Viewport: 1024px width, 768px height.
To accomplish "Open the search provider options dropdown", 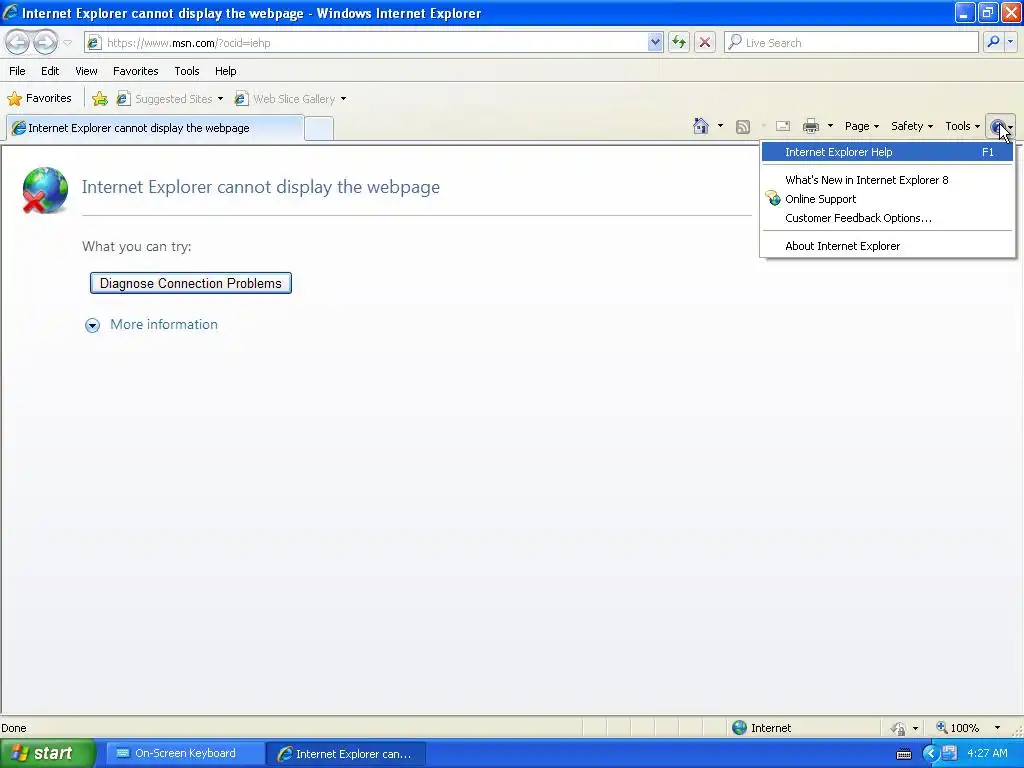I will click(1011, 42).
